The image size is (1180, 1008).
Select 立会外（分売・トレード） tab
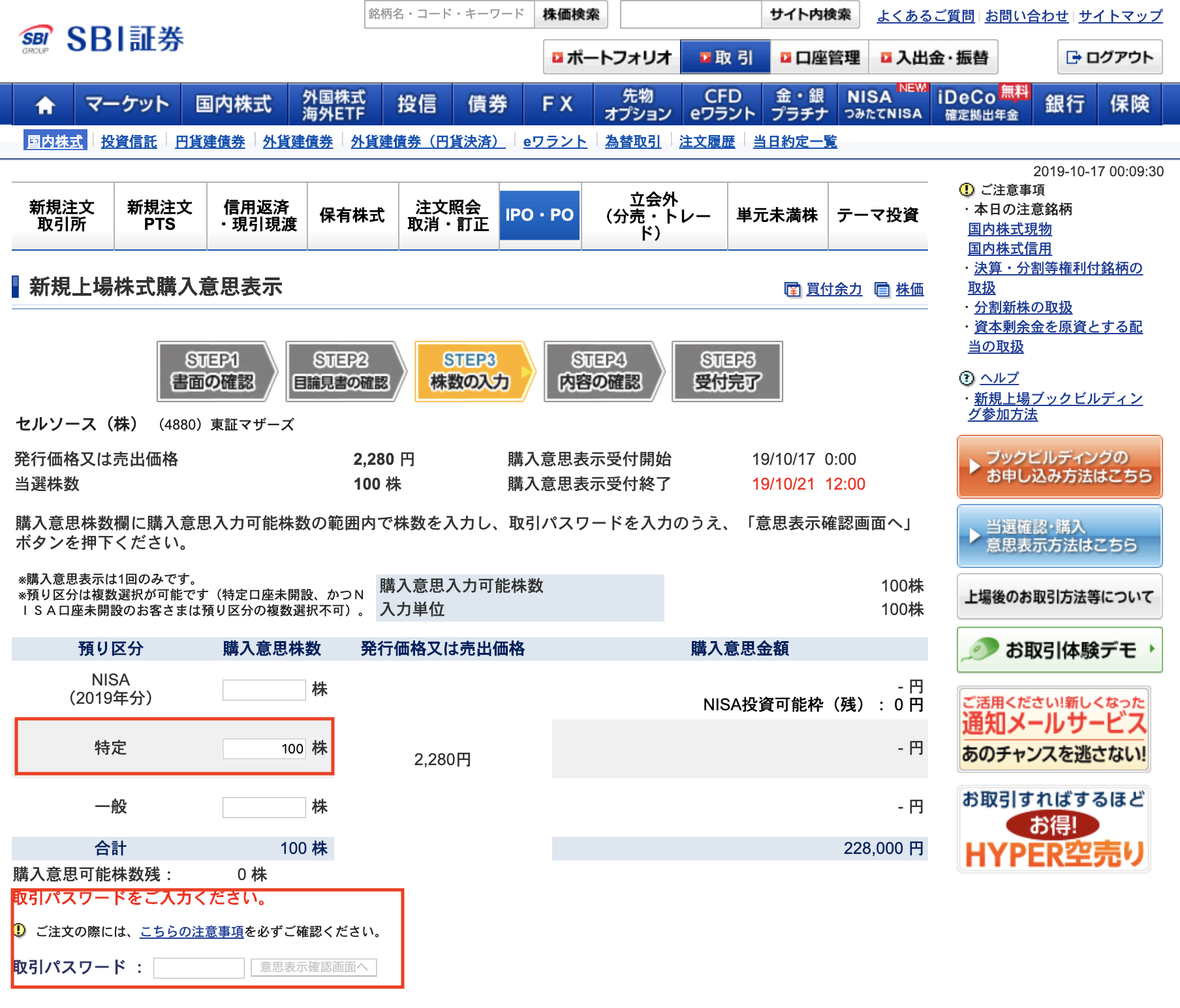[x=654, y=216]
